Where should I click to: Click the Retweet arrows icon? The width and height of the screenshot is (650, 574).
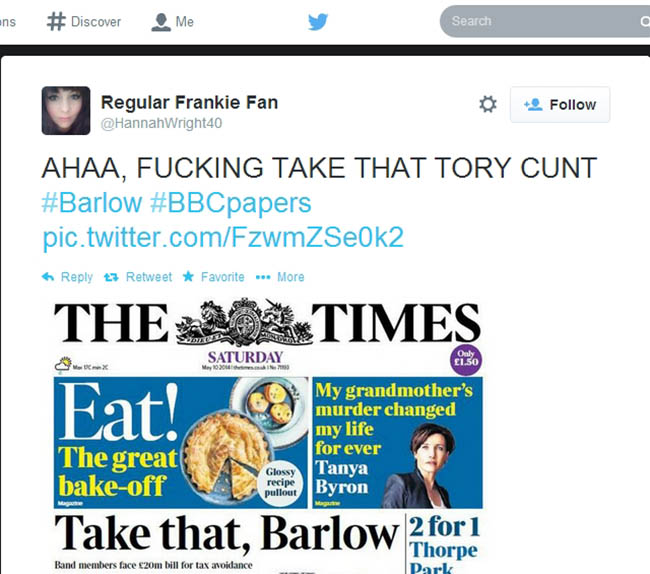[111, 277]
